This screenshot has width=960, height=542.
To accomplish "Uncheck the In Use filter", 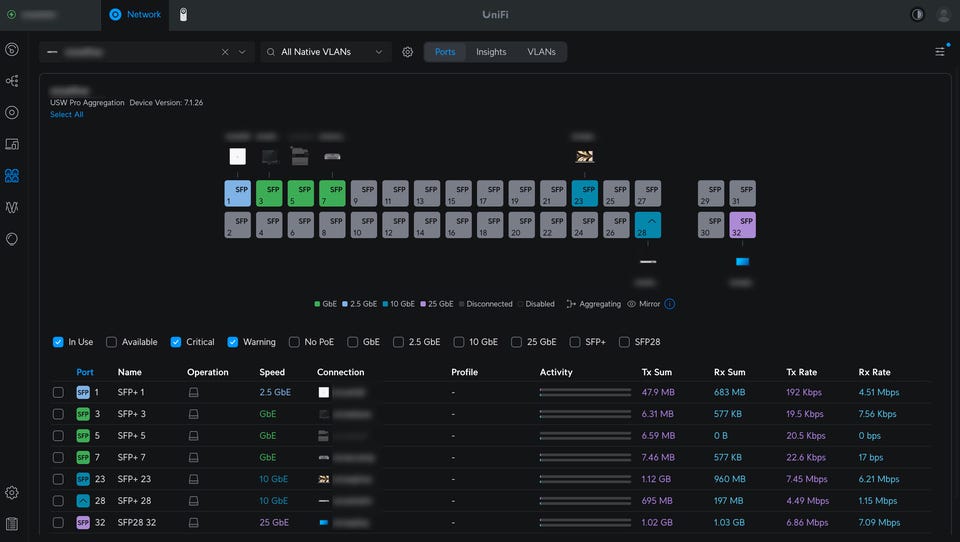I will pos(59,342).
